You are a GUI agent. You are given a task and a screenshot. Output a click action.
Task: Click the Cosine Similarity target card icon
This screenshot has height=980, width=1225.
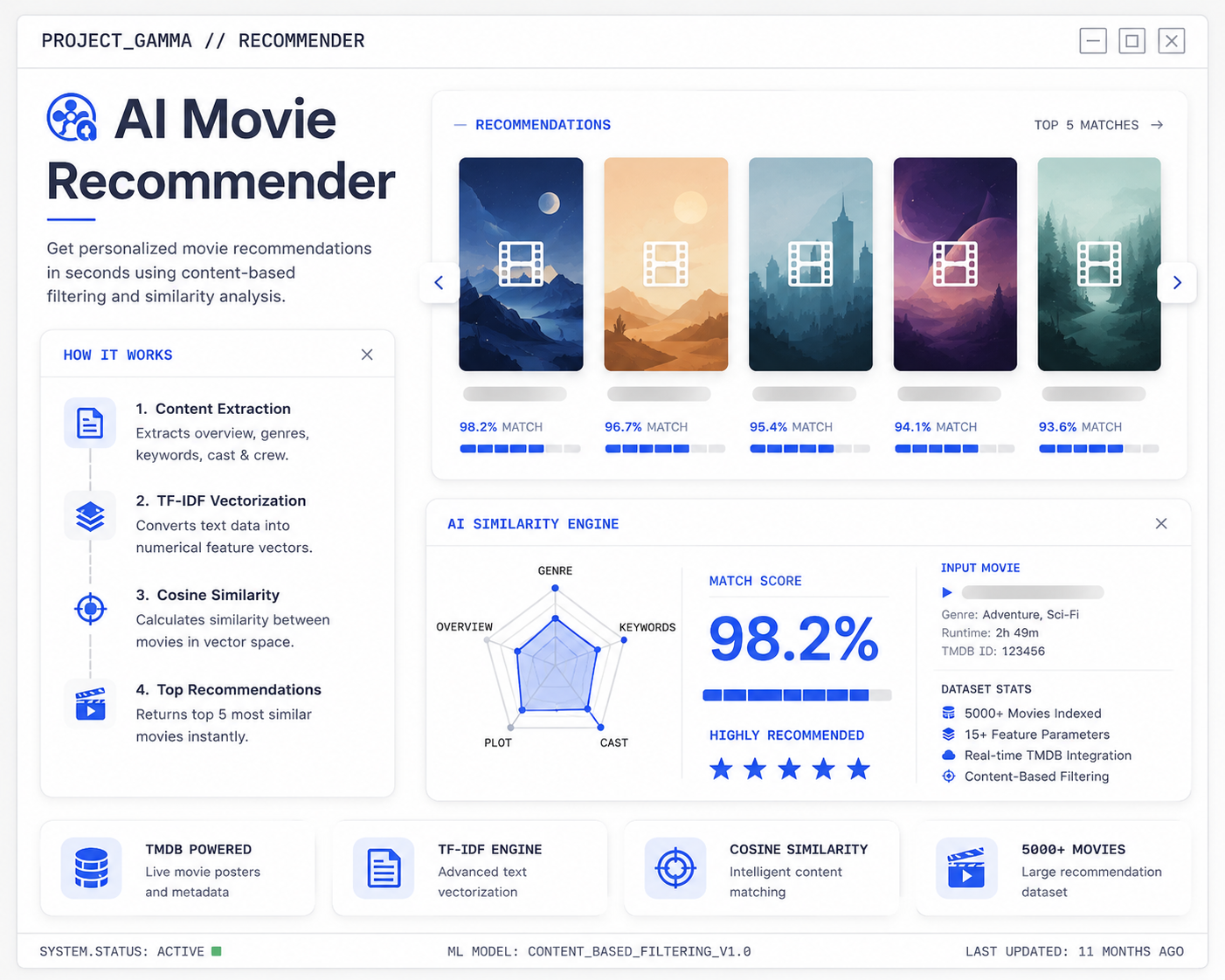click(x=675, y=868)
